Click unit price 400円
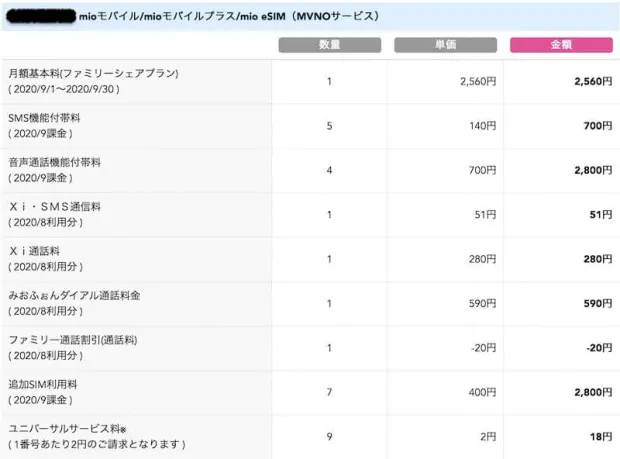Viewport: 620px width, 459px height. [482, 392]
